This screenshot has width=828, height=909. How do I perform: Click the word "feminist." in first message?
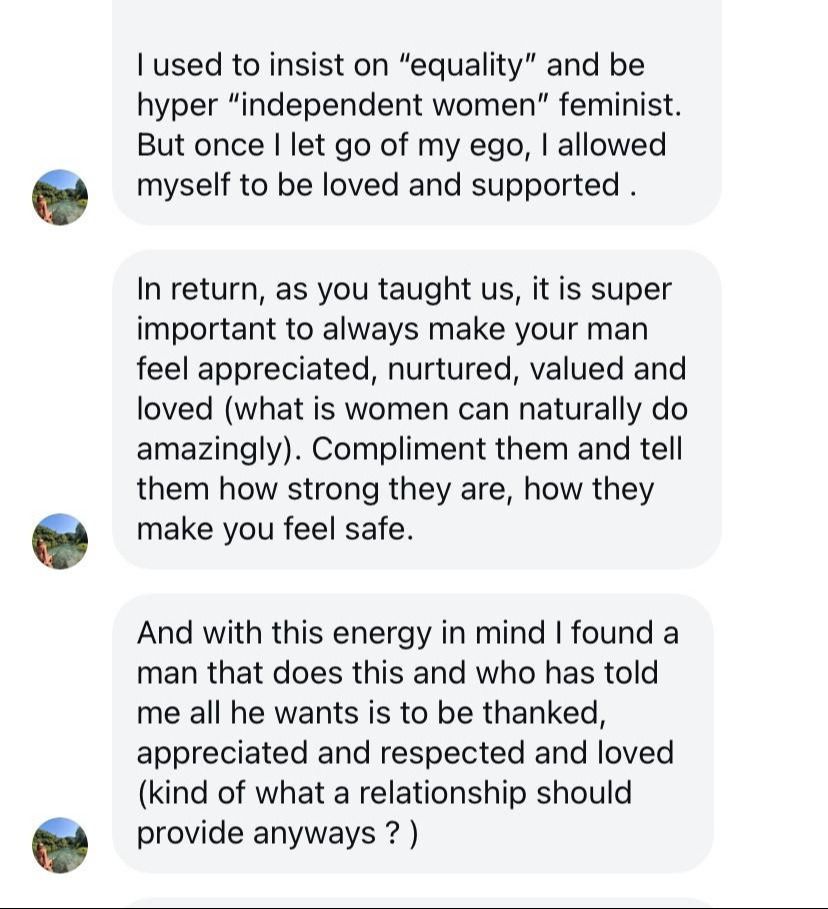620,105
